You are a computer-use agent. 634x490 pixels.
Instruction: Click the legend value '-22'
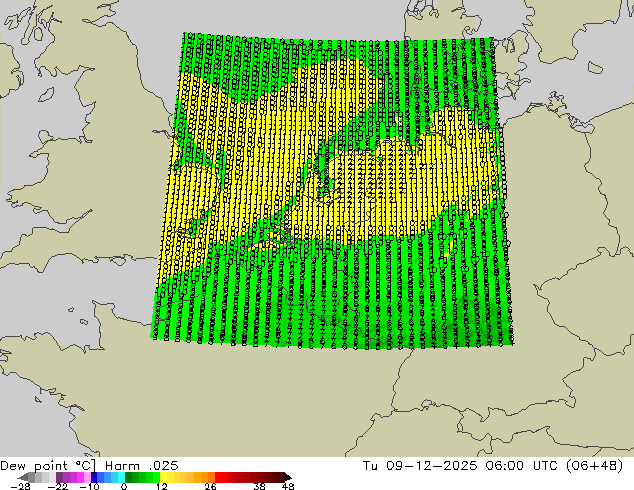point(57,486)
